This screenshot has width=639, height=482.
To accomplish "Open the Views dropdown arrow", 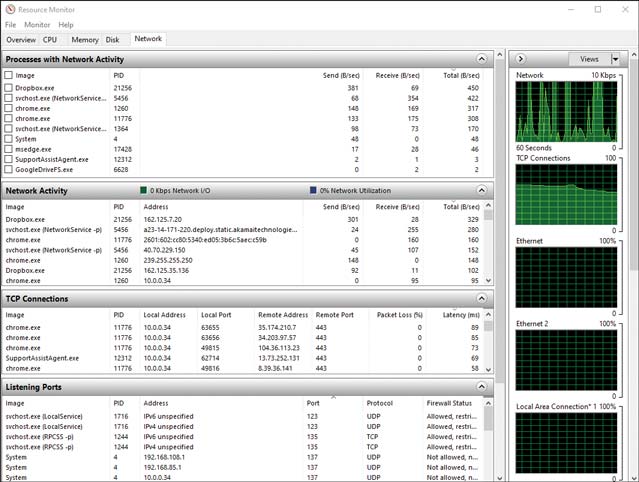I will 615,59.
